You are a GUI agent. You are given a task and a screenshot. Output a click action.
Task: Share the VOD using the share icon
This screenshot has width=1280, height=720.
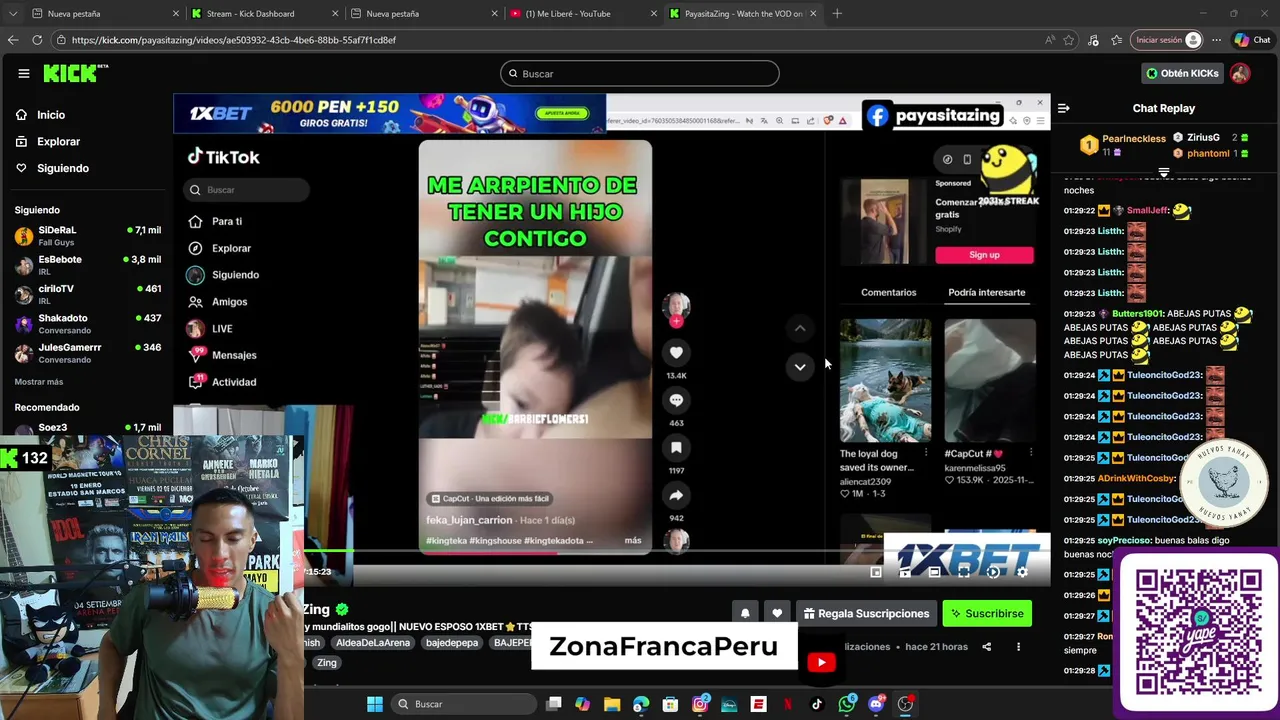pyautogui.click(x=986, y=647)
